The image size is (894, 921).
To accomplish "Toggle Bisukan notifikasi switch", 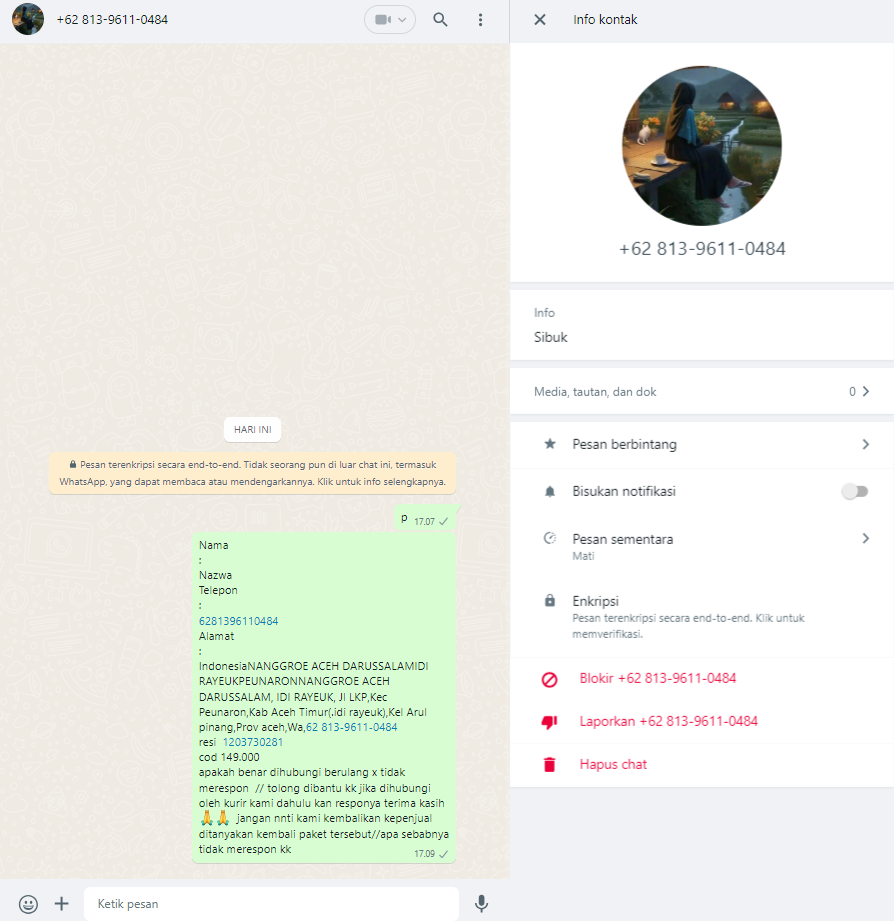I will (855, 491).
